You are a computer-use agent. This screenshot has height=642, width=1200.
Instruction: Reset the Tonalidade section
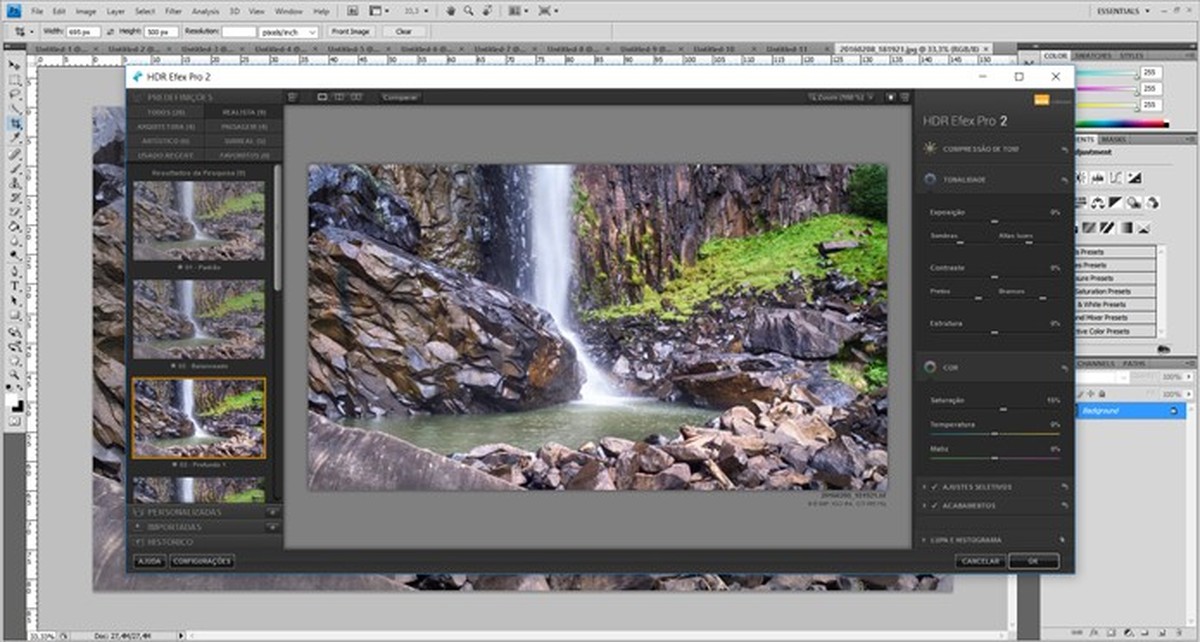[x=1065, y=180]
